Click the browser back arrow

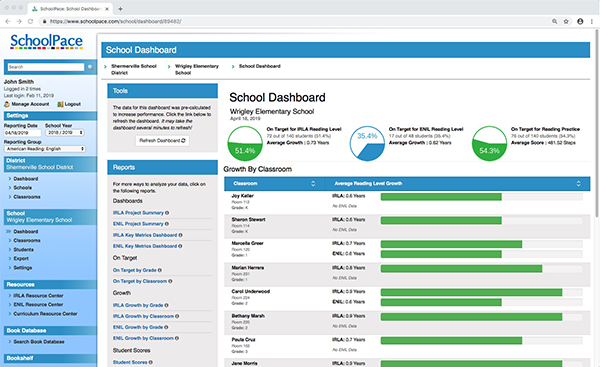click(8, 21)
